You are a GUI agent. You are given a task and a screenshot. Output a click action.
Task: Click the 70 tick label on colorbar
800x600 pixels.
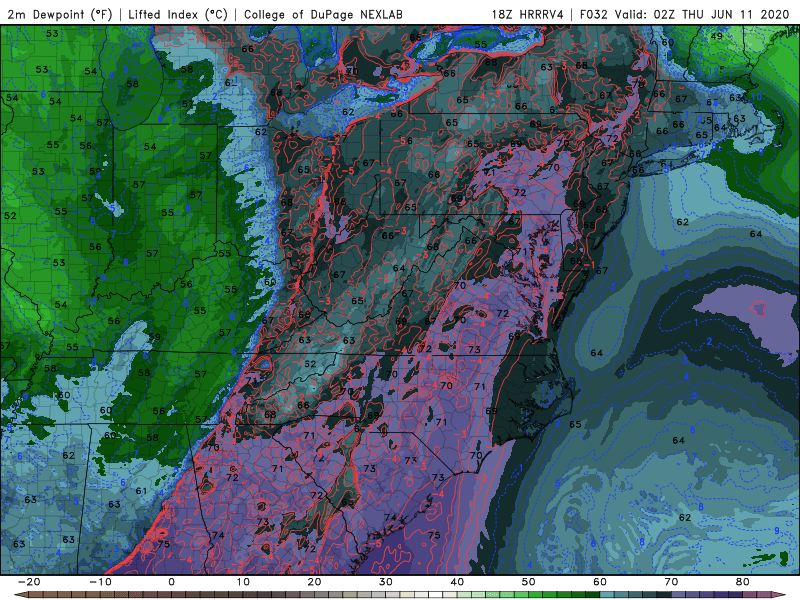pos(671,582)
